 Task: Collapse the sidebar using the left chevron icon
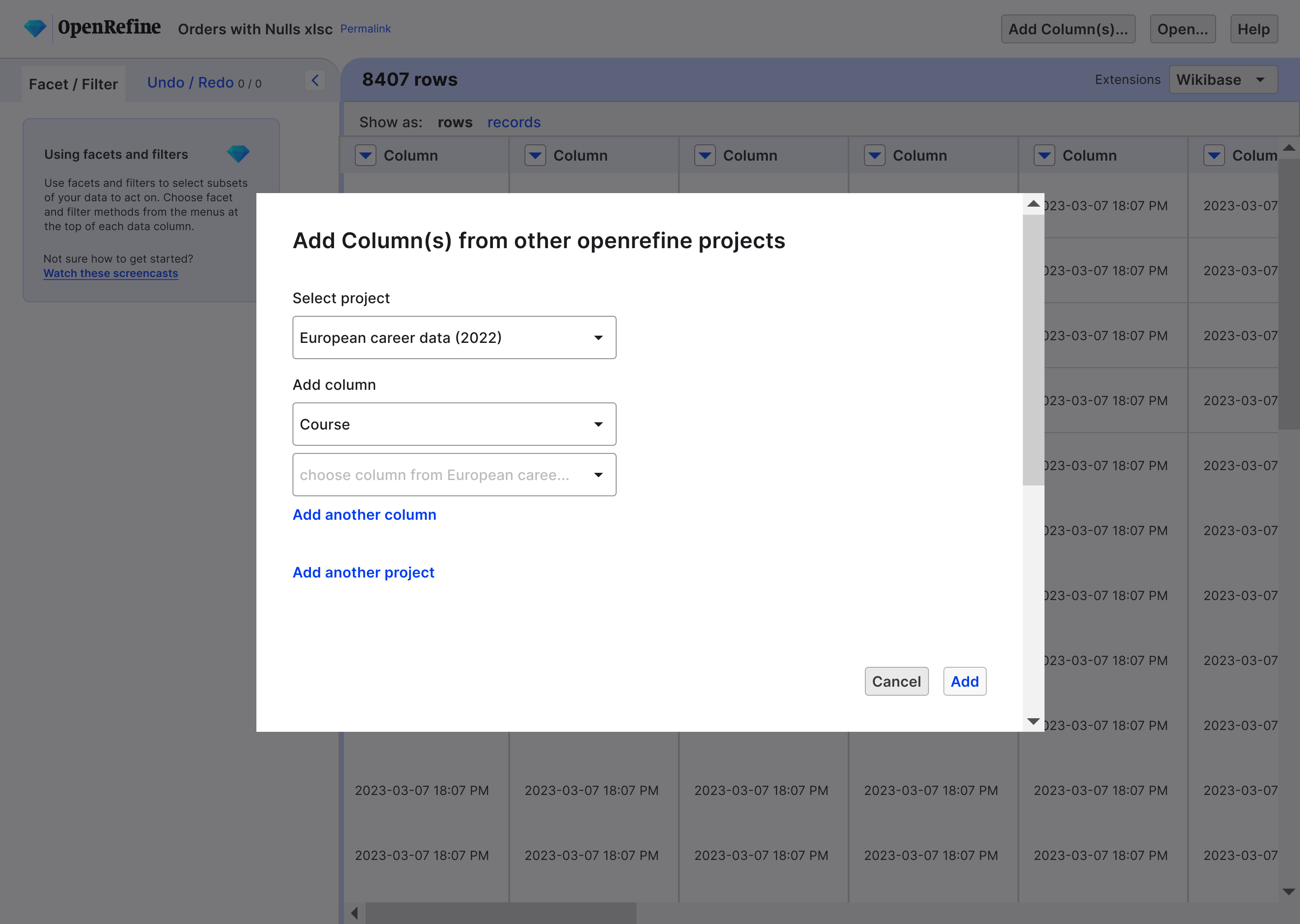click(x=316, y=80)
